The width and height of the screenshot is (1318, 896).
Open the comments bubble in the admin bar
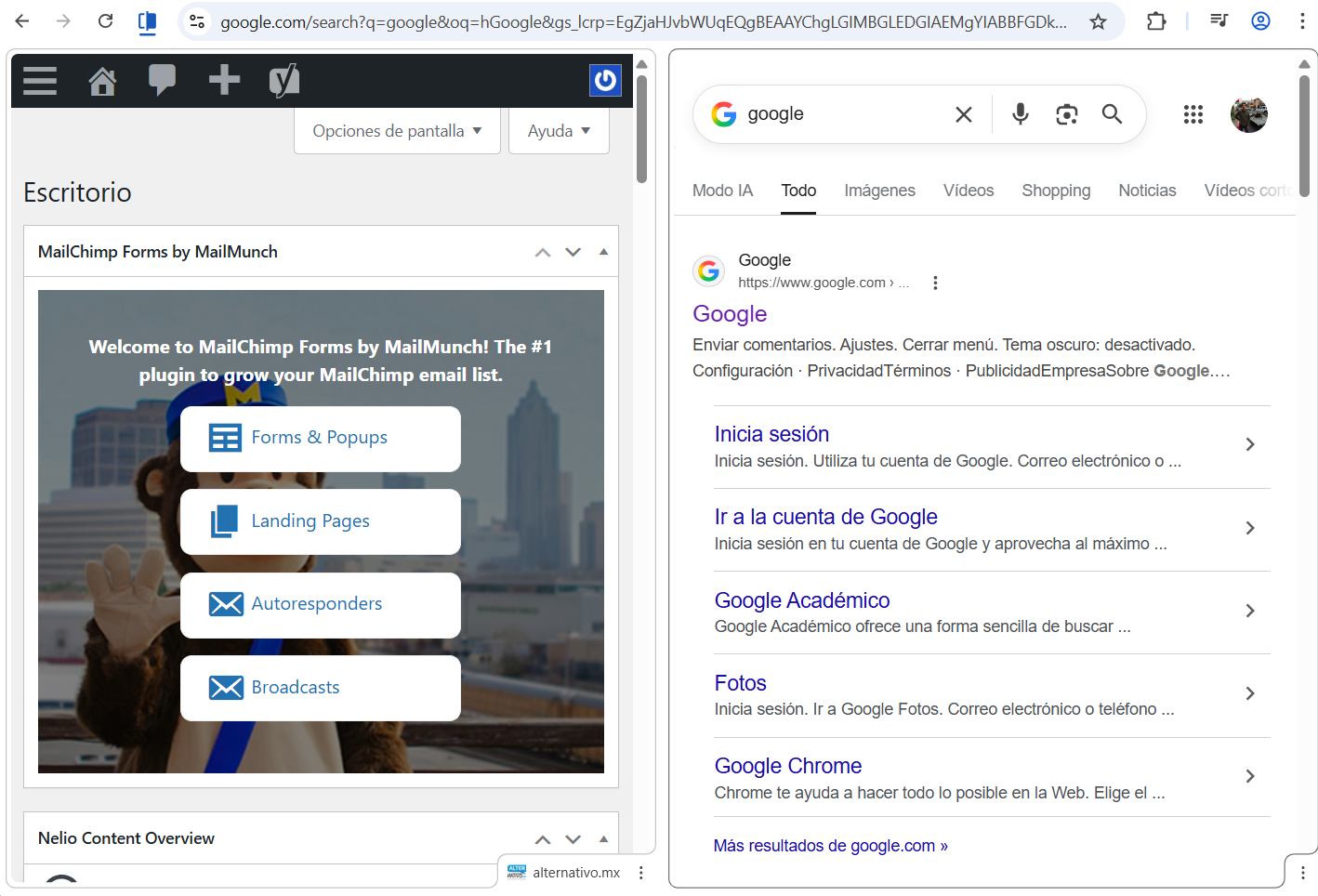[x=162, y=81]
